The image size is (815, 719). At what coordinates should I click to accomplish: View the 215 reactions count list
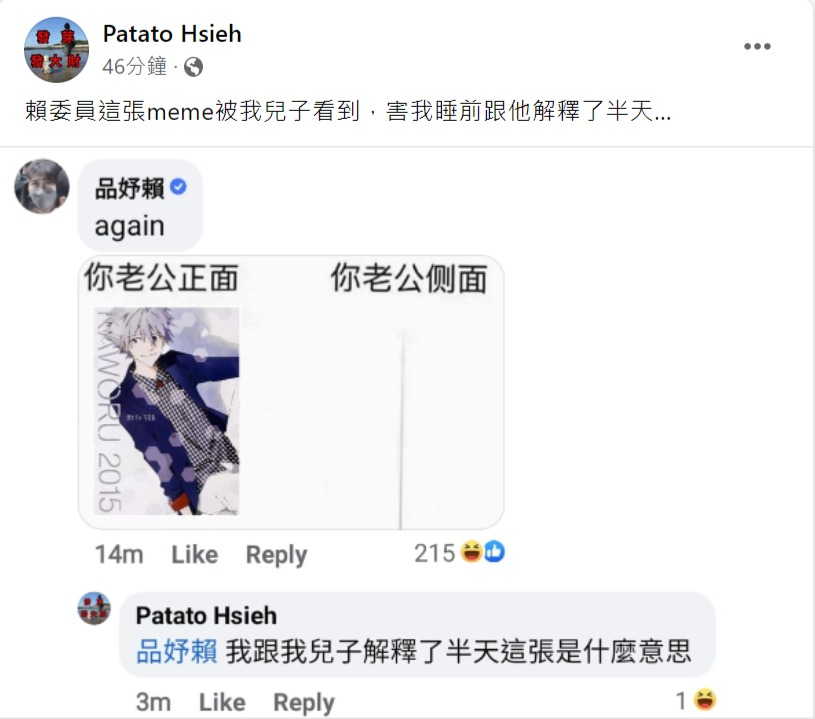click(434, 553)
